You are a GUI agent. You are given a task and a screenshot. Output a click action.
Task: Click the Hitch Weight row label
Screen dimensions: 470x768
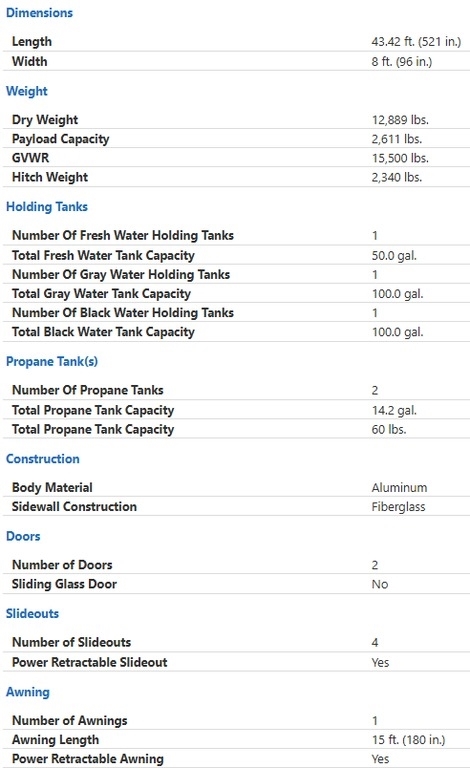tap(50, 177)
